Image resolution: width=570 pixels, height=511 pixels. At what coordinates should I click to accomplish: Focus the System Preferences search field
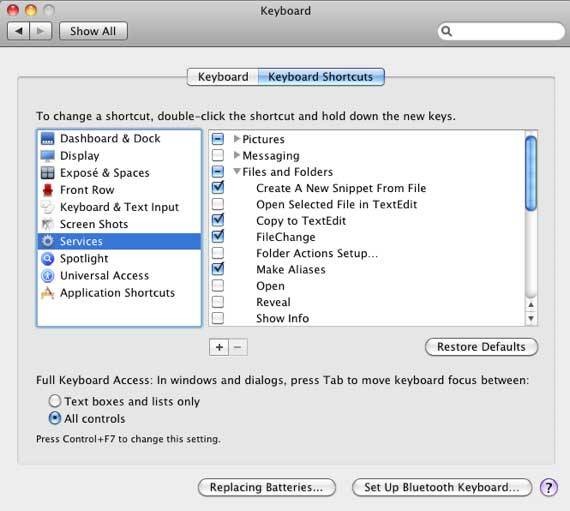coord(501,32)
